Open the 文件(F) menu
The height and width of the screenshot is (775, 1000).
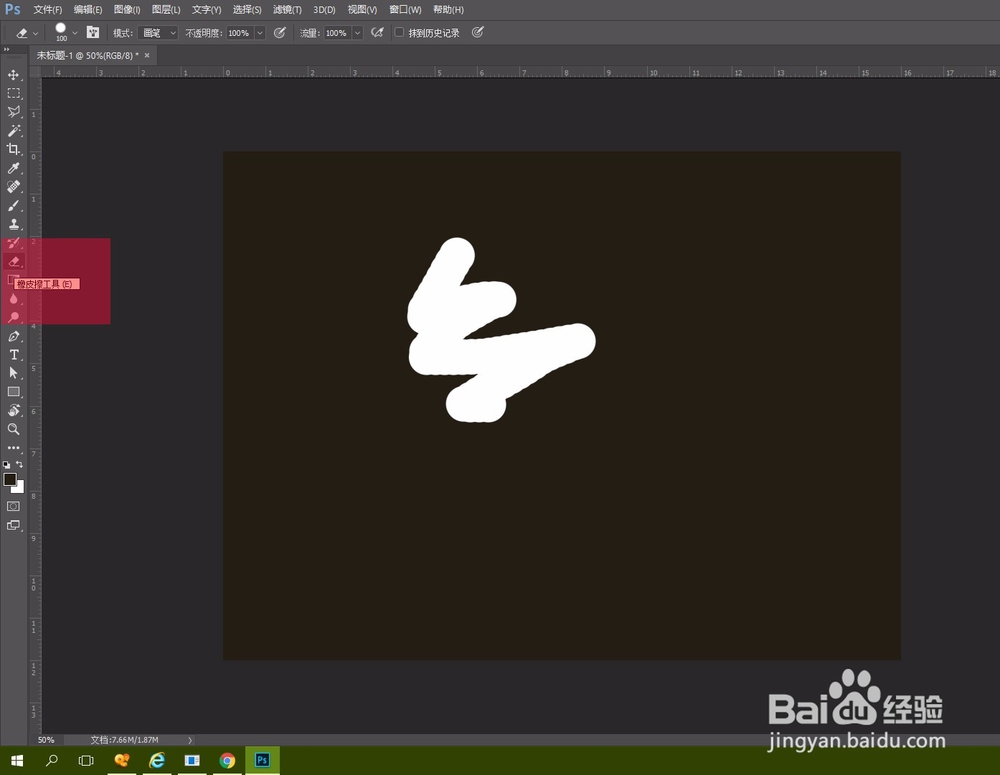[x=48, y=10]
